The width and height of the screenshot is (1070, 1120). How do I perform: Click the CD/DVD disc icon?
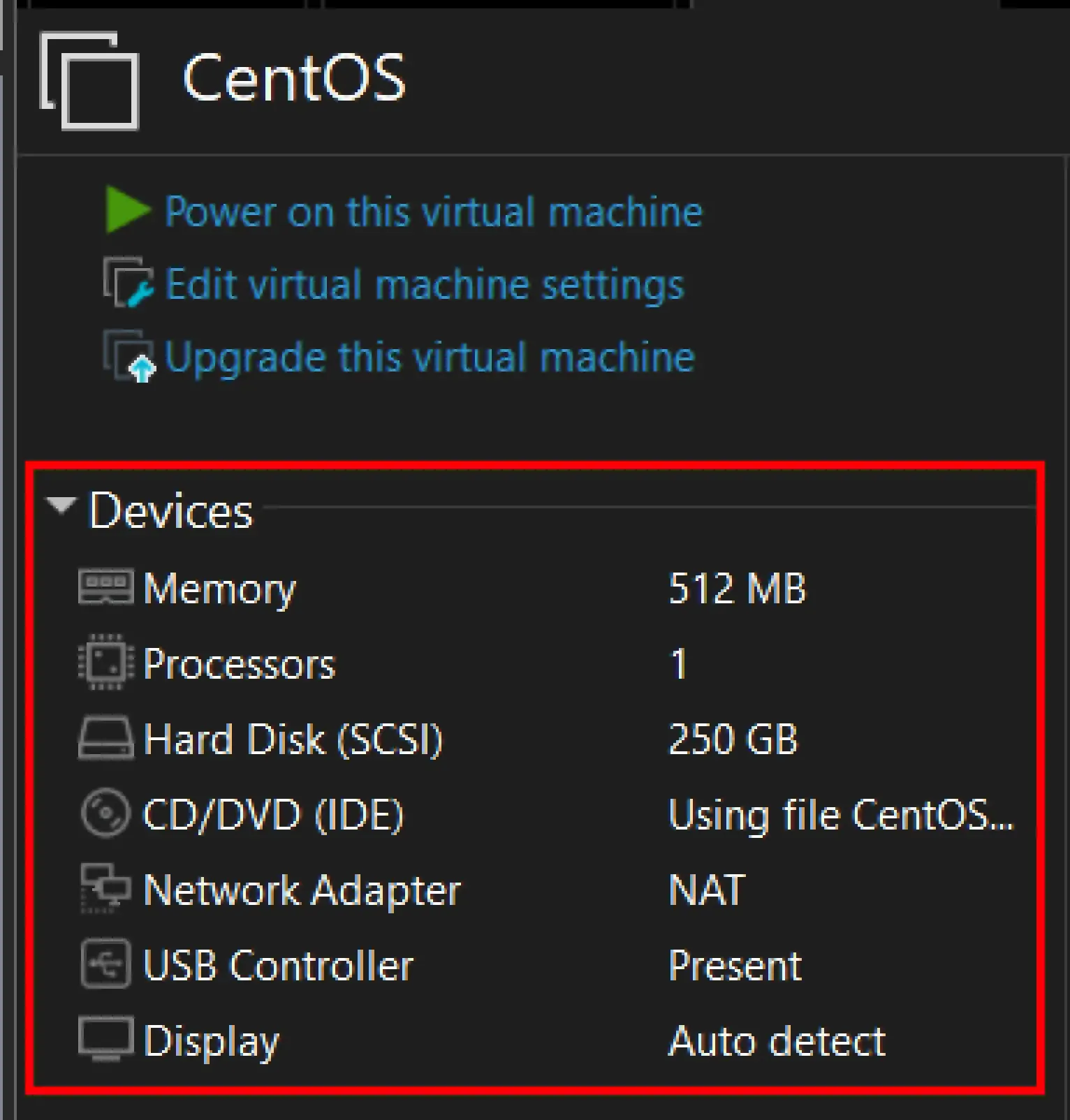pos(105,813)
